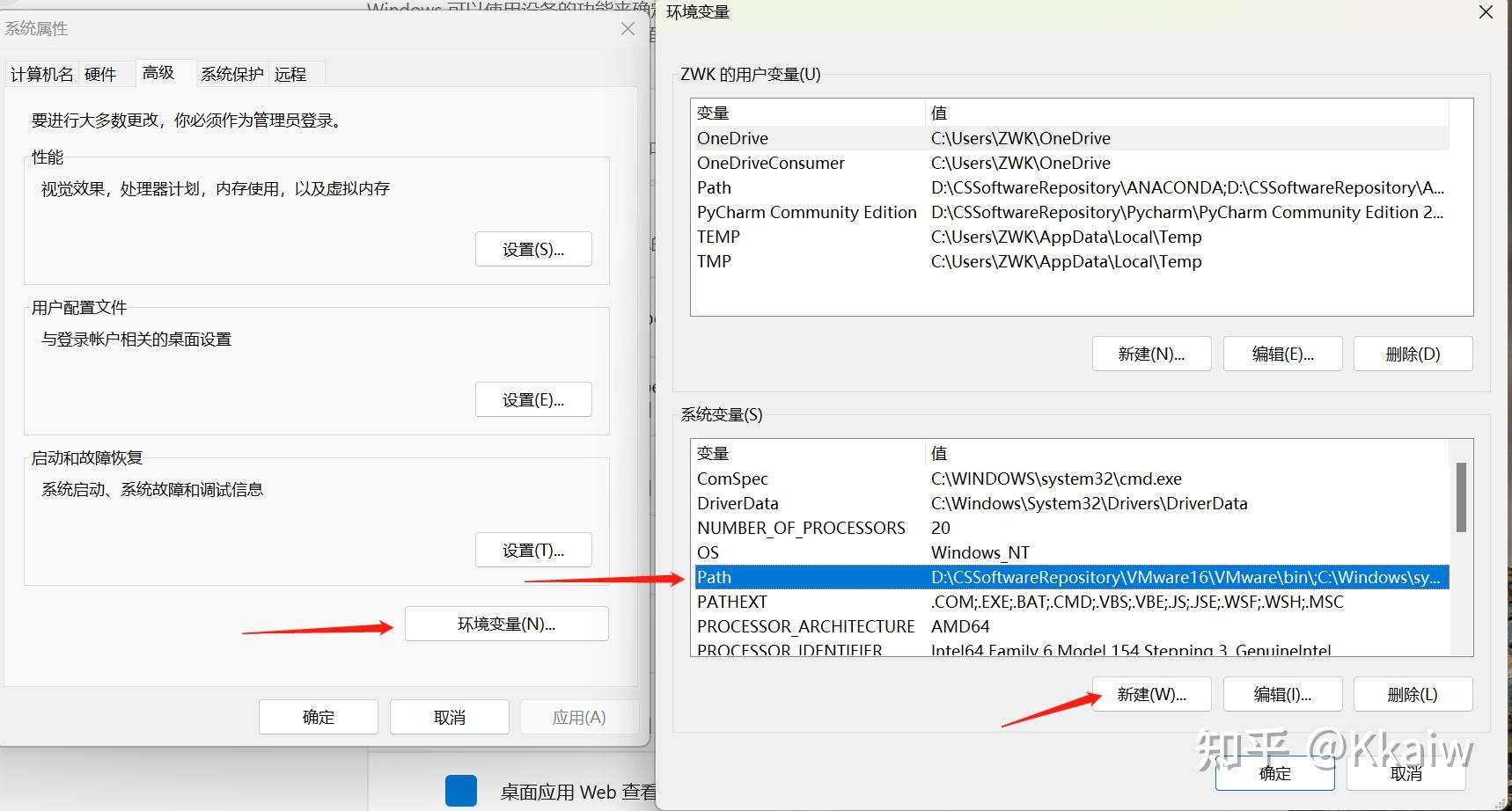Select NUMBER_OF_PROCESSORS row
Image resolution: width=1512 pixels, height=811 pixels.
(x=1071, y=528)
